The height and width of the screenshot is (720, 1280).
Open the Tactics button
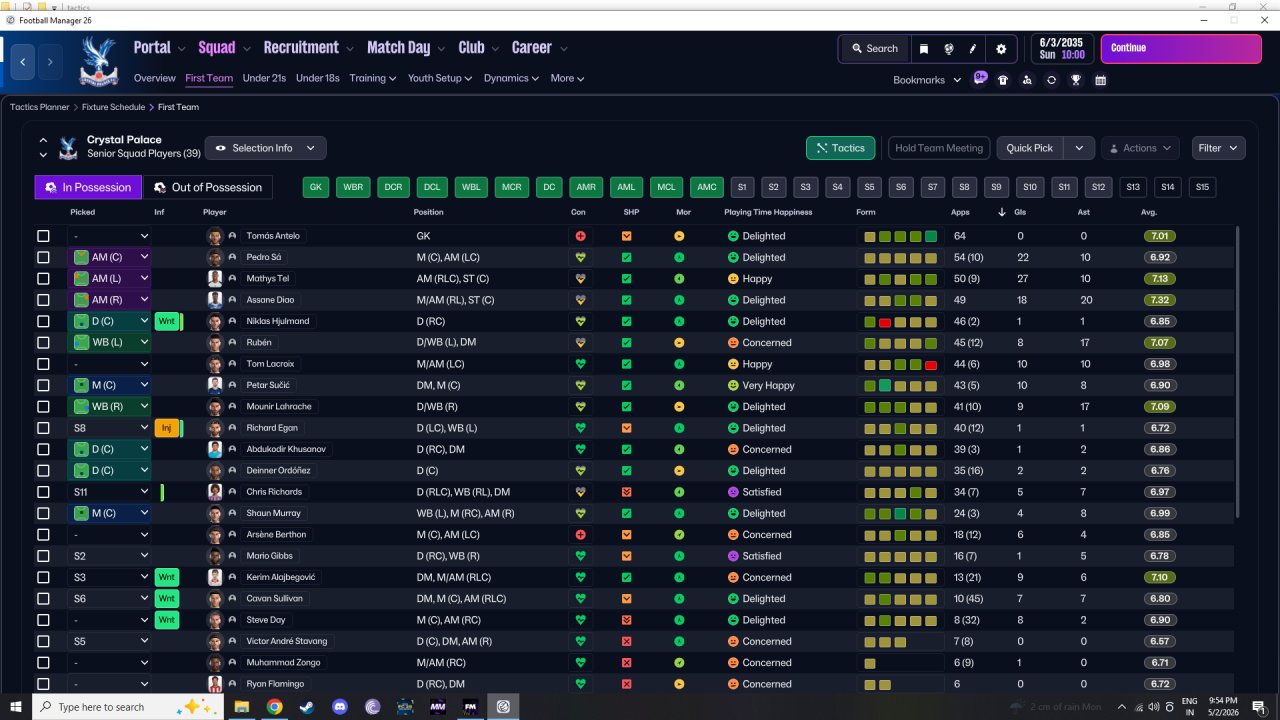(x=840, y=148)
